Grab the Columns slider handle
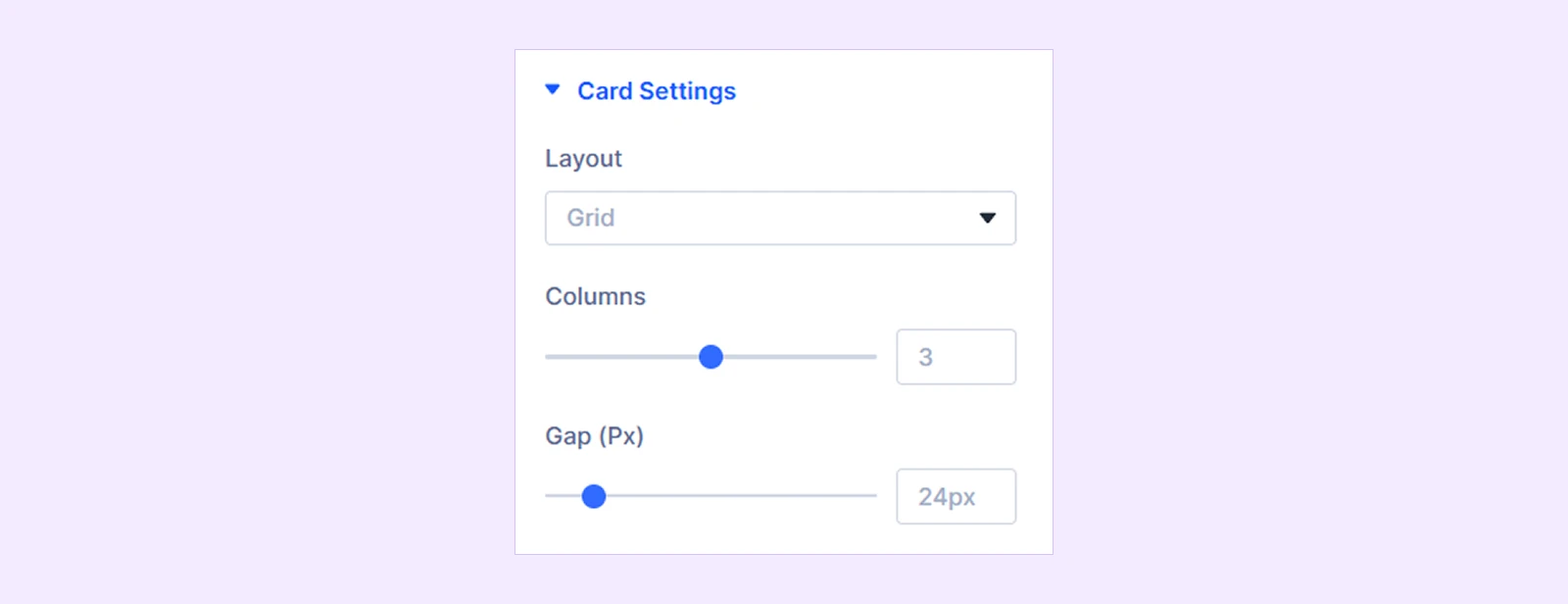 click(711, 357)
